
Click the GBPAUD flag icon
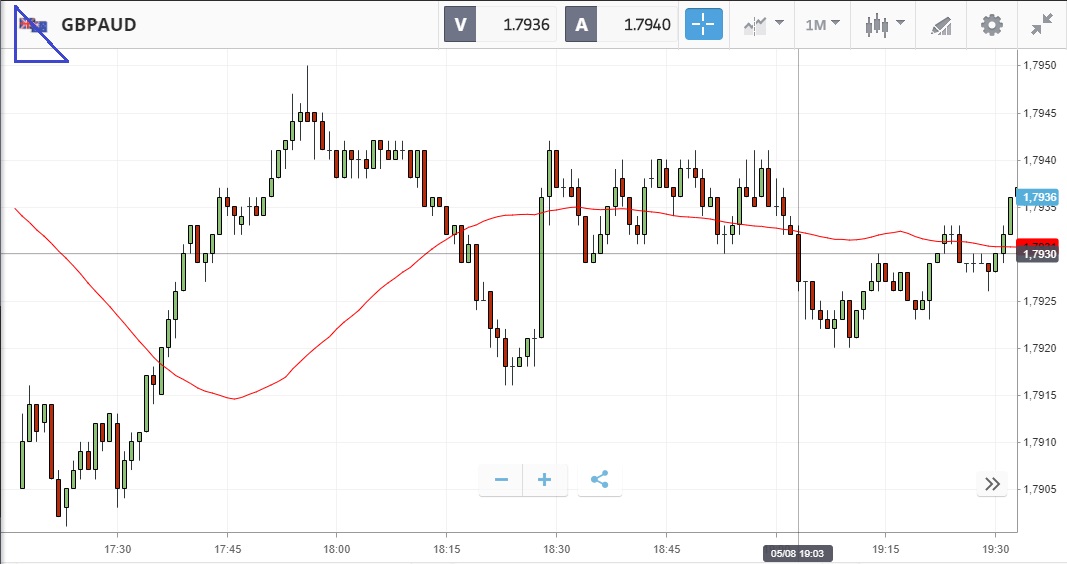[x=35, y=25]
